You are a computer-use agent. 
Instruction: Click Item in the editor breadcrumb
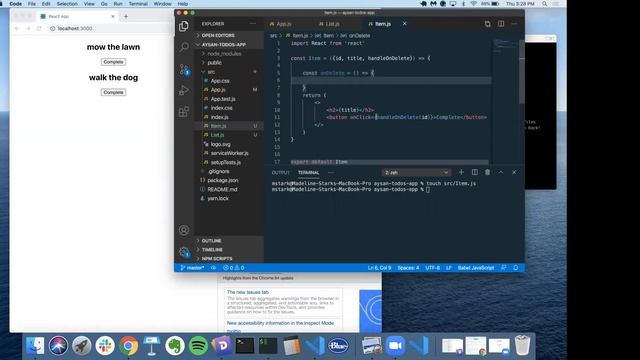(x=329, y=36)
